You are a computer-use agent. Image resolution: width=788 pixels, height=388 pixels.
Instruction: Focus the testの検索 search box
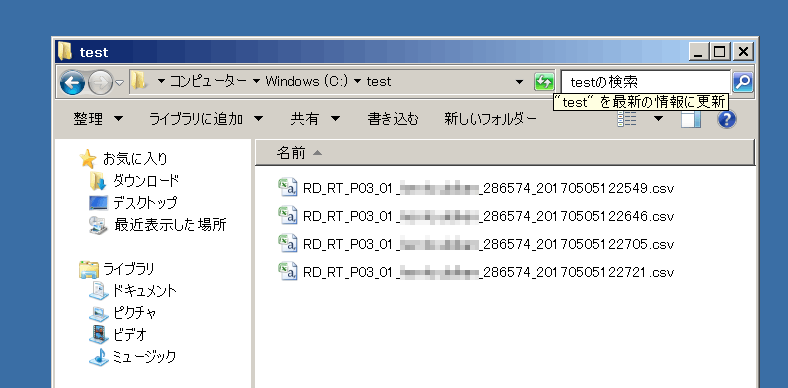click(x=645, y=81)
